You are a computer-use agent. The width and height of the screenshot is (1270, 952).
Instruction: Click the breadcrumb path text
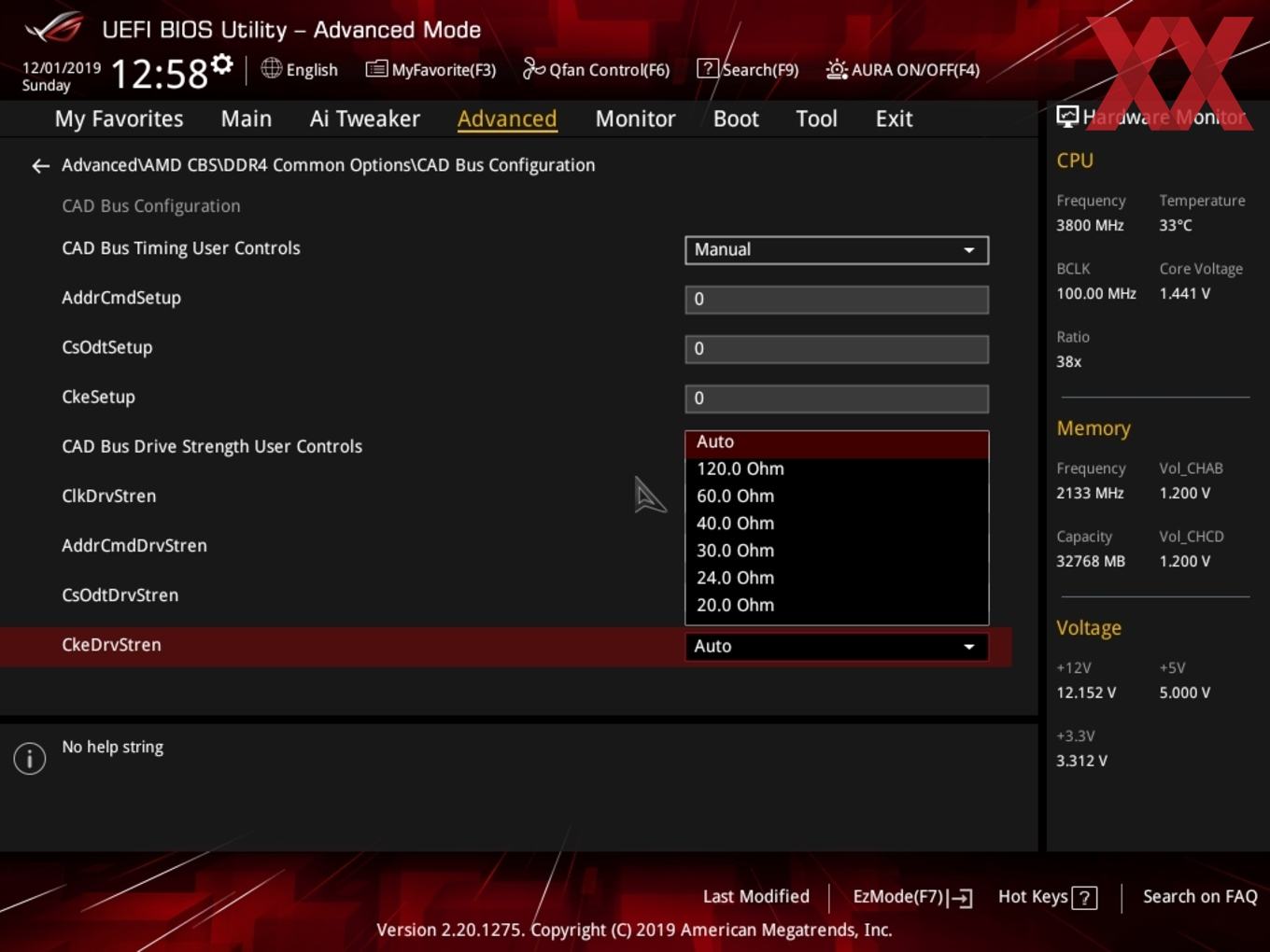point(328,165)
